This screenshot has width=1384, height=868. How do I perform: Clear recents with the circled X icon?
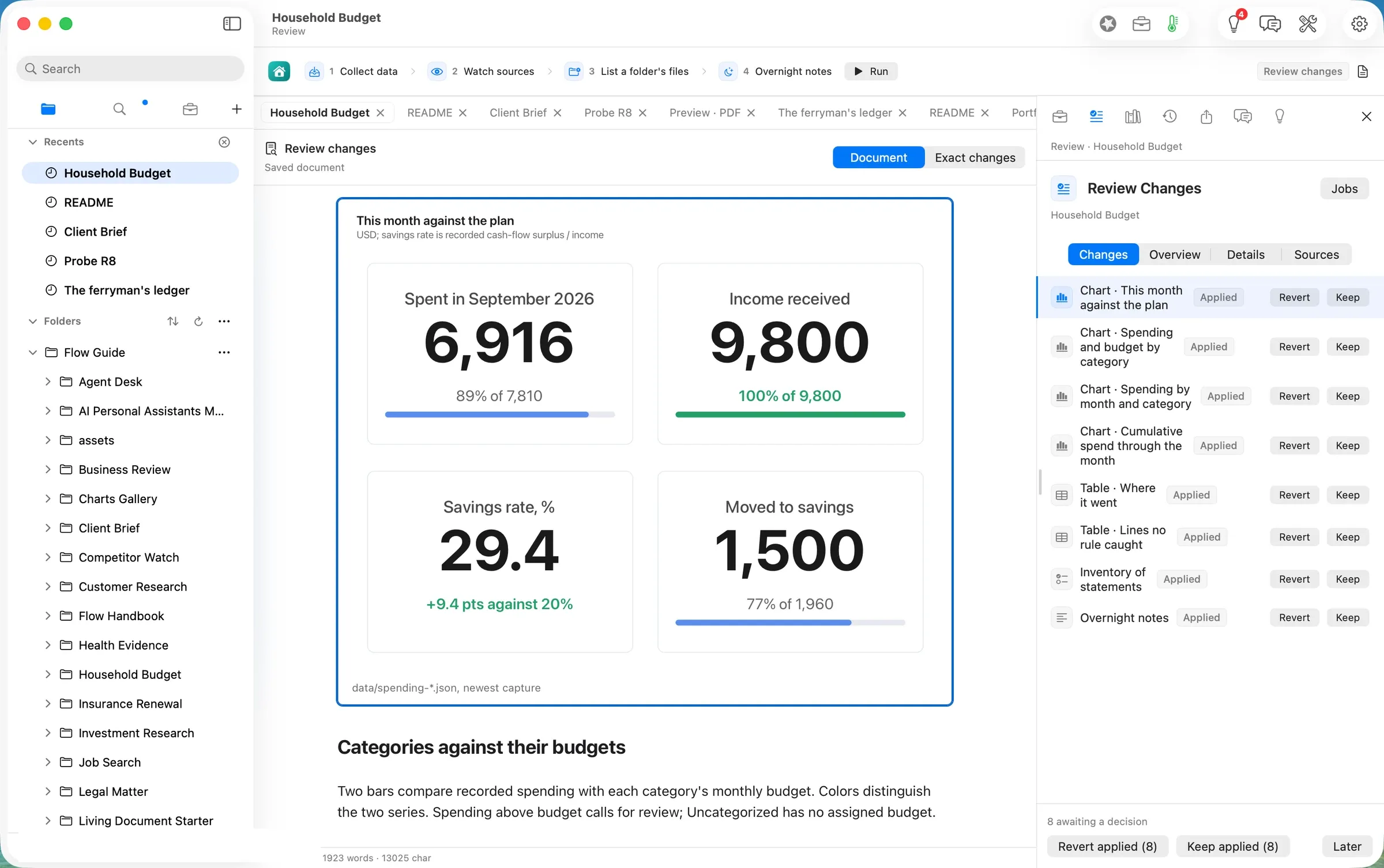click(224, 142)
